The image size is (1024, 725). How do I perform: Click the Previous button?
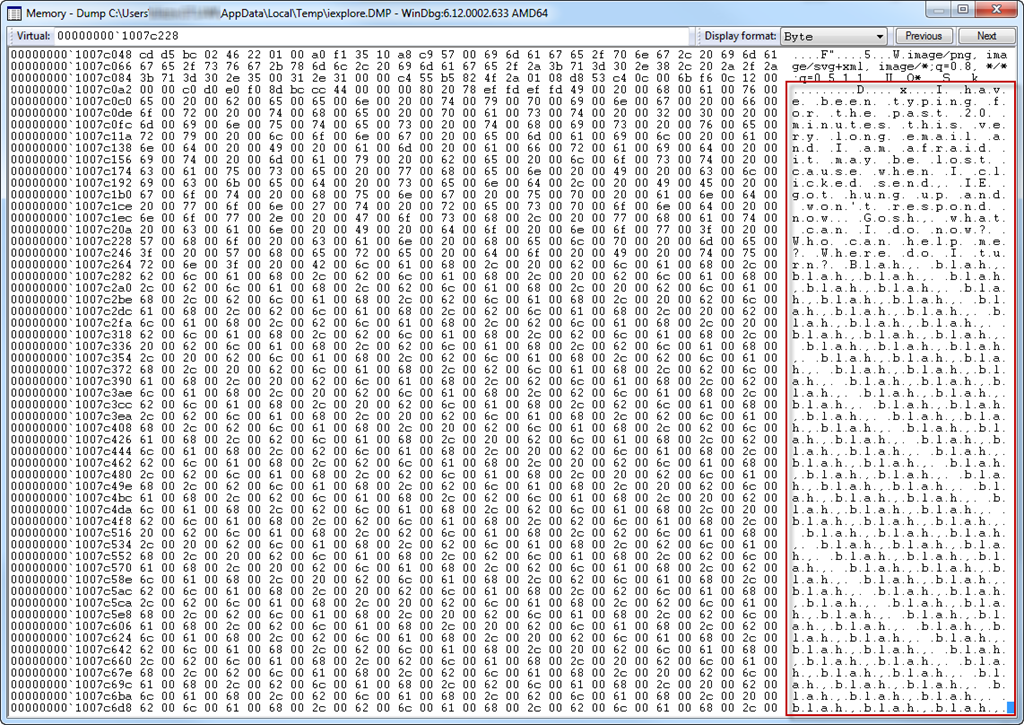pos(923,36)
